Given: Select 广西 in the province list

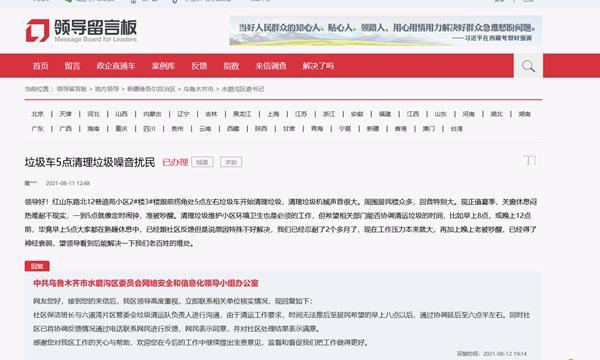Looking at the screenshot, I should coord(65,129).
